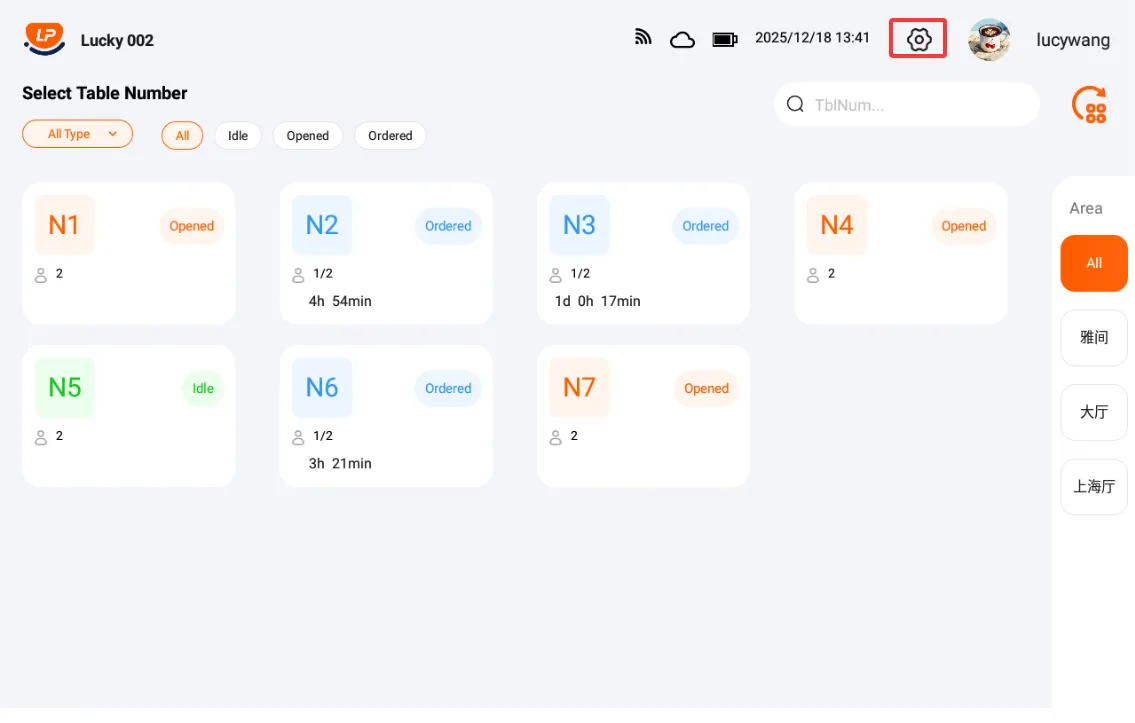Open the lucywang user avatar

pos(989,40)
